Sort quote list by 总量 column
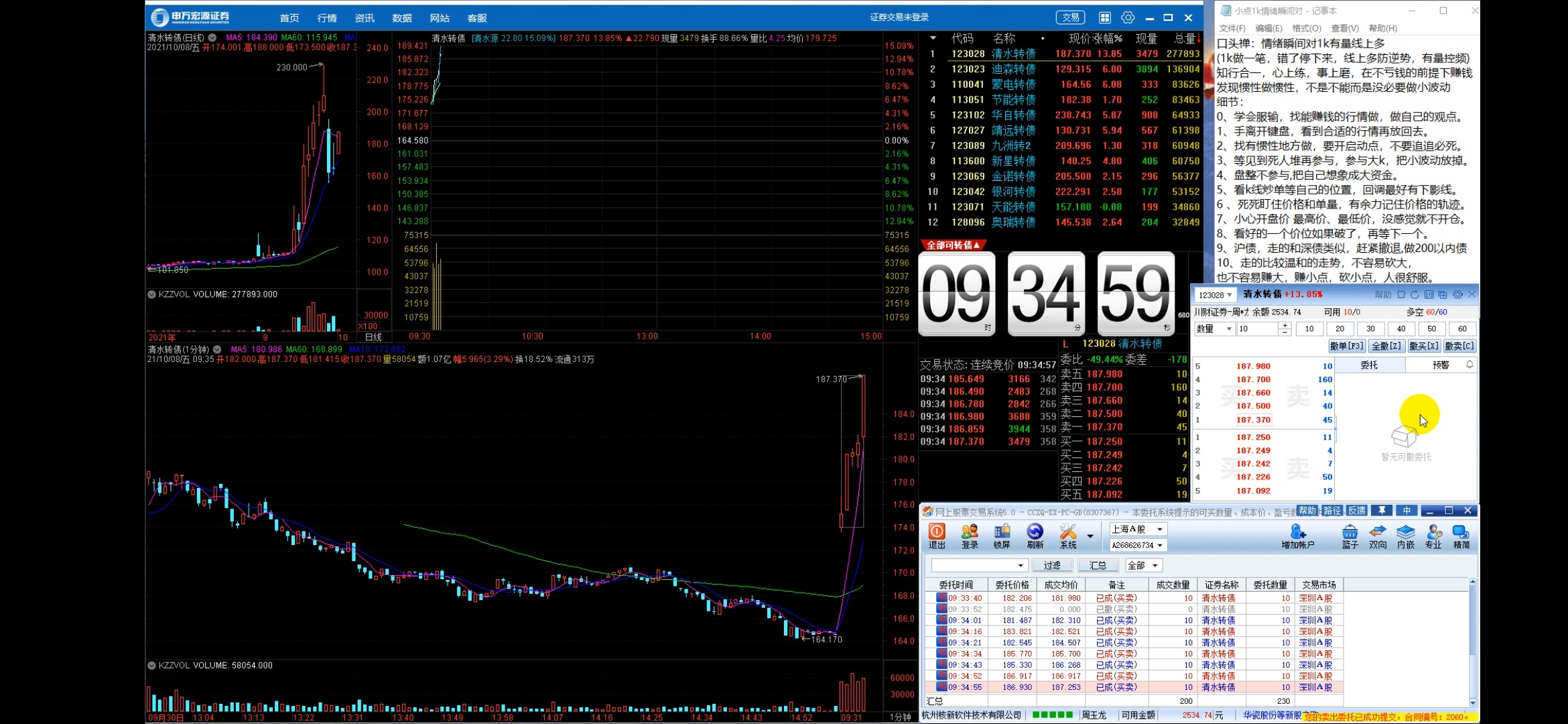Screen dimensions: 1568x724 (1185, 39)
